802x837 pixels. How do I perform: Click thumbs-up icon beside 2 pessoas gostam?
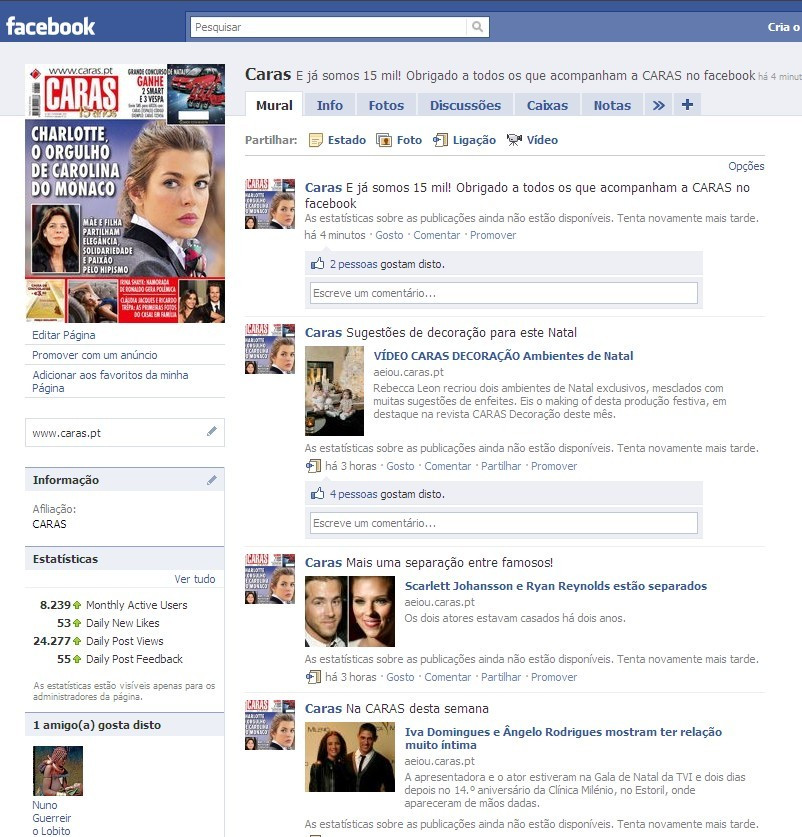click(318, 263)
